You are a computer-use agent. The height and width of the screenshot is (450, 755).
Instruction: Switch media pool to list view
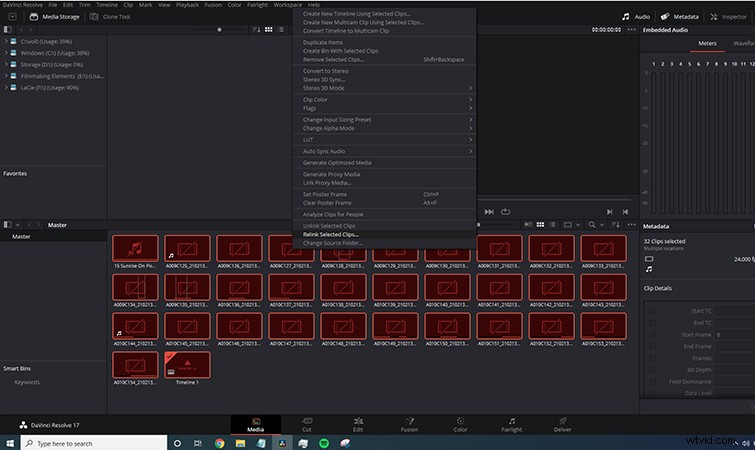click(x=553, y=225)
